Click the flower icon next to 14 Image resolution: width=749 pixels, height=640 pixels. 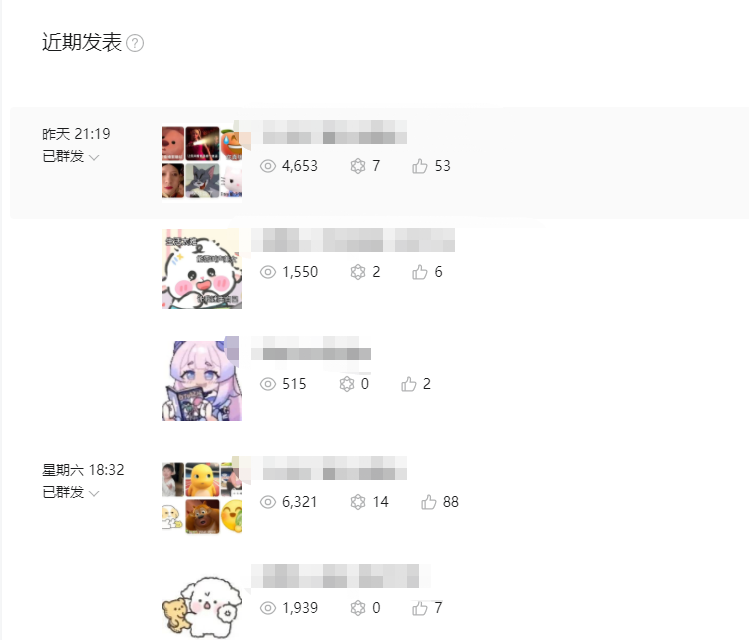[358, 502]
